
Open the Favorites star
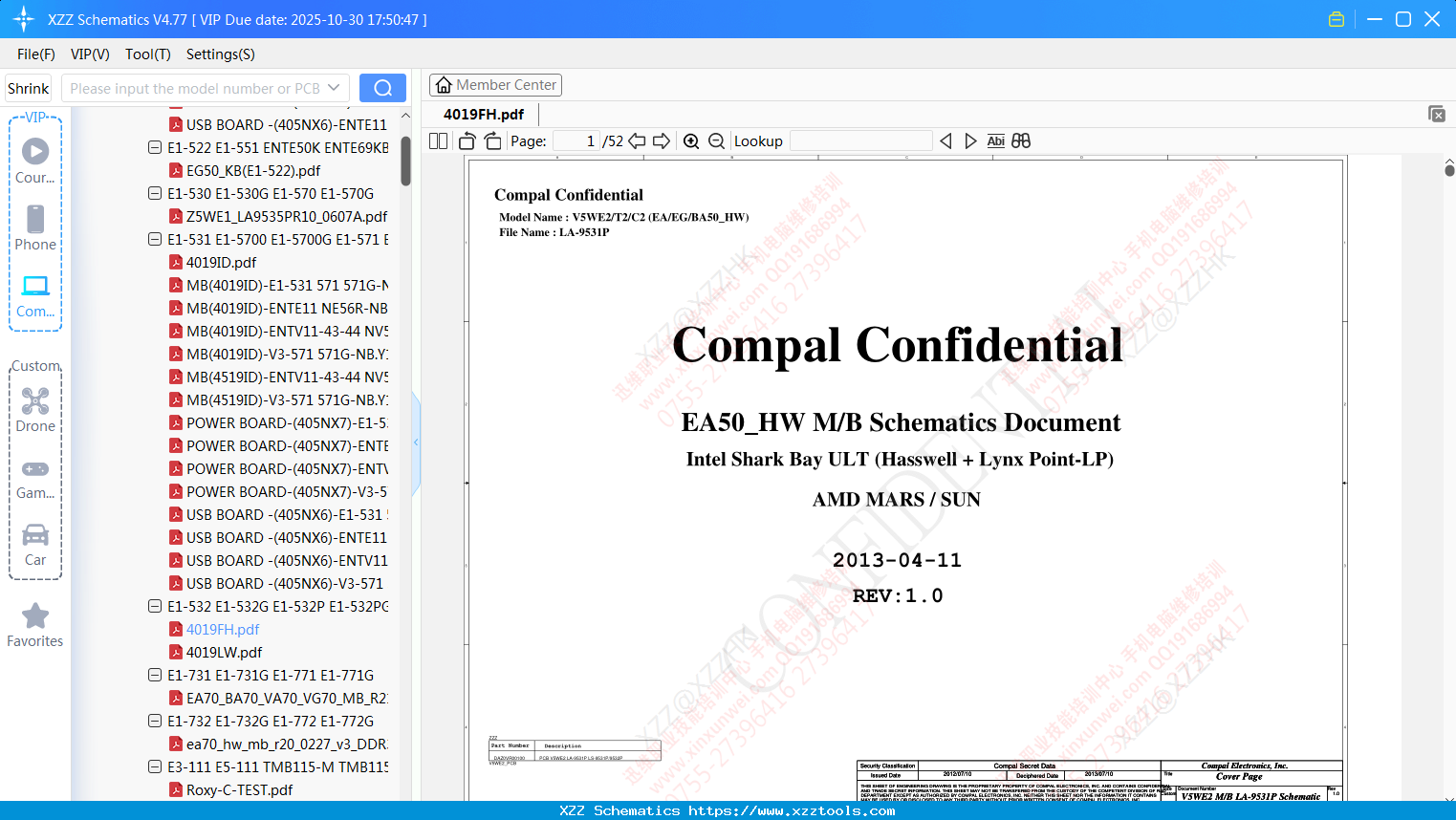click(x=35, y=625)
